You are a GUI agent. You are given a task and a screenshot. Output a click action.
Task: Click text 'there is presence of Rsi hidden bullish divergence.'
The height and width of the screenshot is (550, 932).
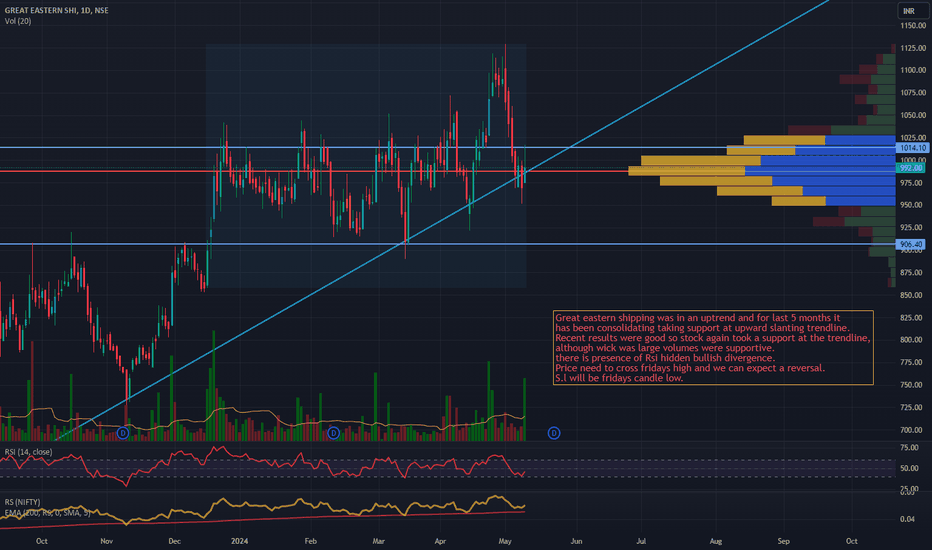pos(665,358)
